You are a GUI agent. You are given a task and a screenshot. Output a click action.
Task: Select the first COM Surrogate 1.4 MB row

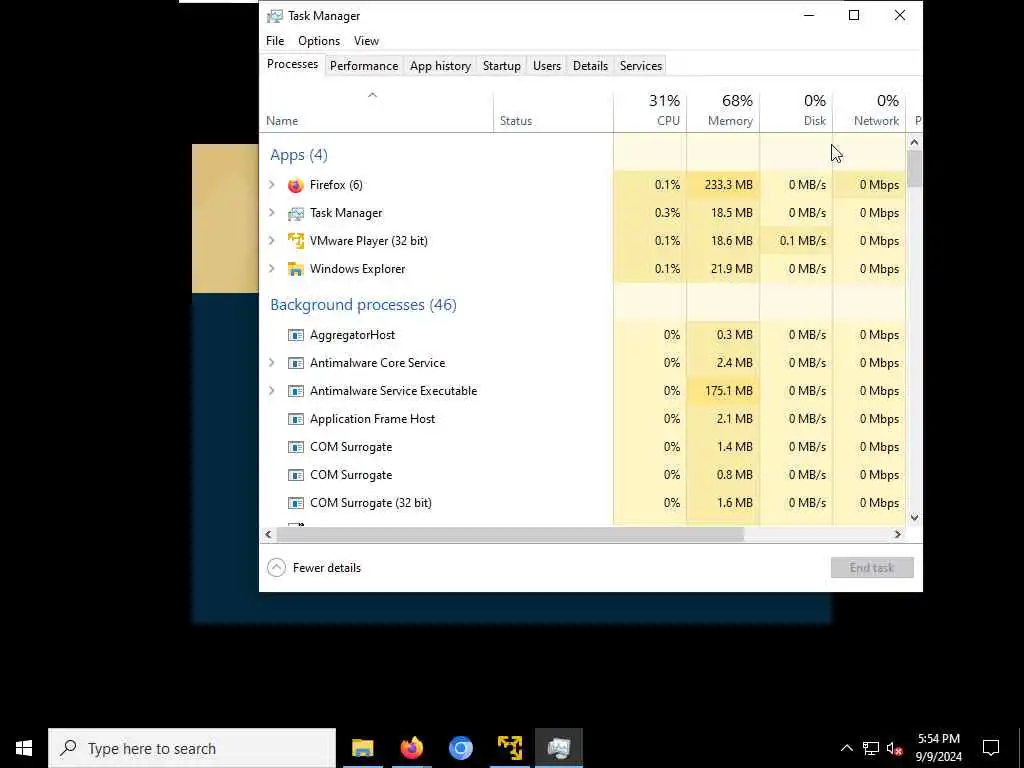tap(583, 447)
